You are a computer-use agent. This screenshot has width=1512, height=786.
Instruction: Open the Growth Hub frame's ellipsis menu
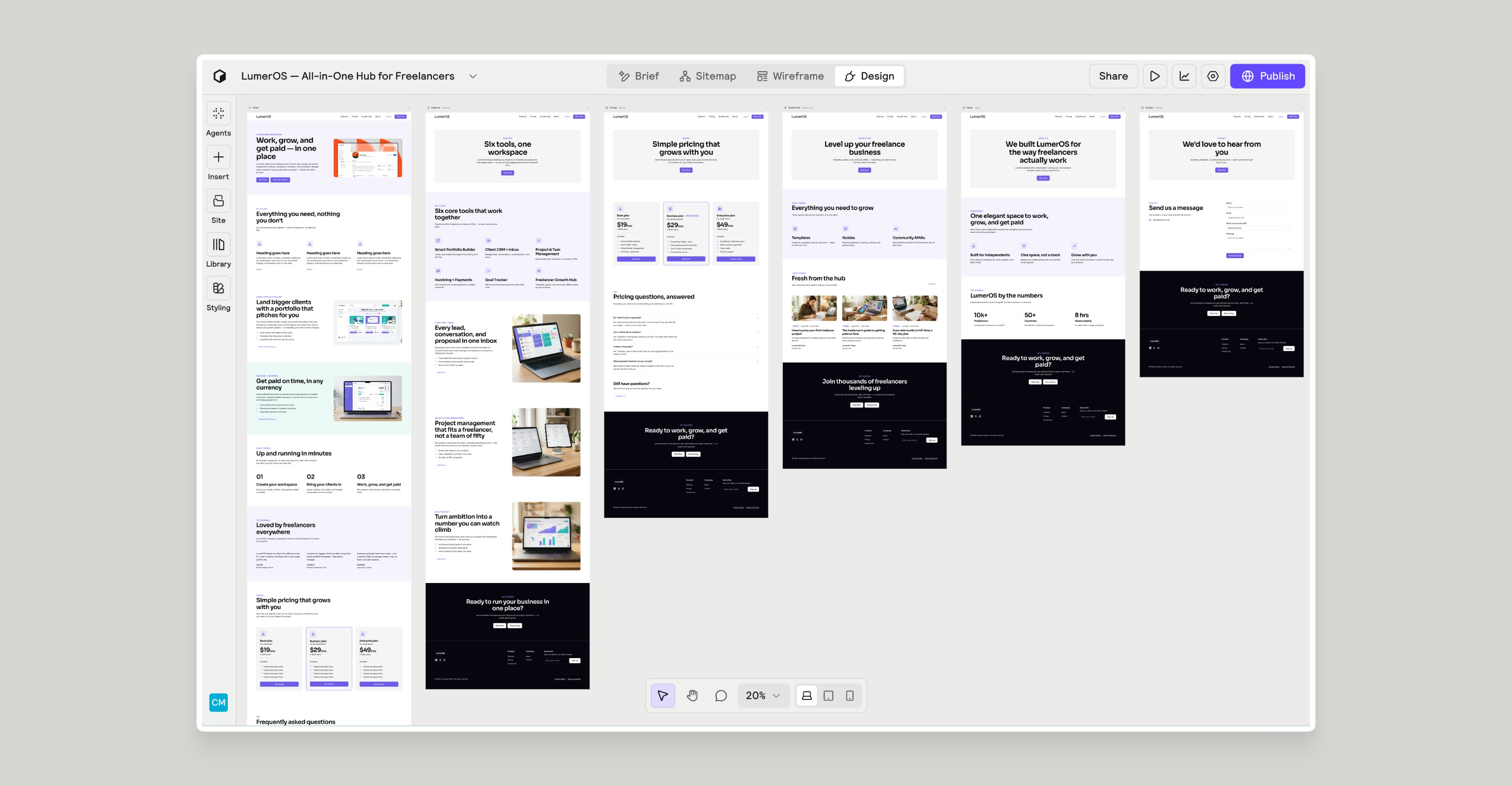pyautogui.click(x=944, y=108)
